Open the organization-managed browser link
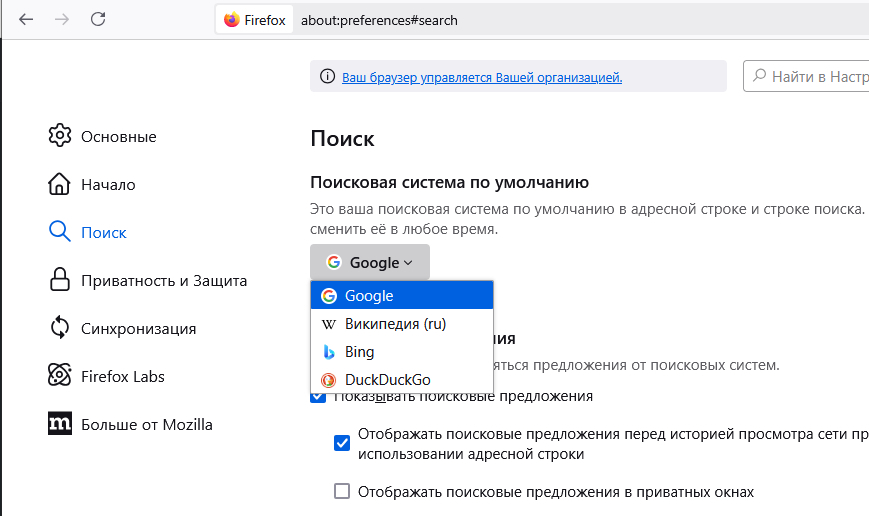 [482, 77]
